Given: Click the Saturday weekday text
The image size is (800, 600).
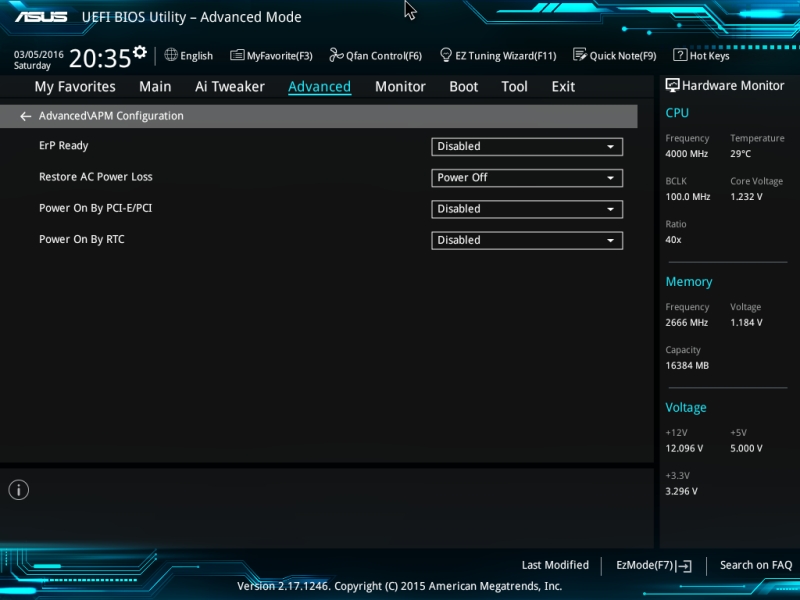Looking at the screenshot, I should coord(32,66).
